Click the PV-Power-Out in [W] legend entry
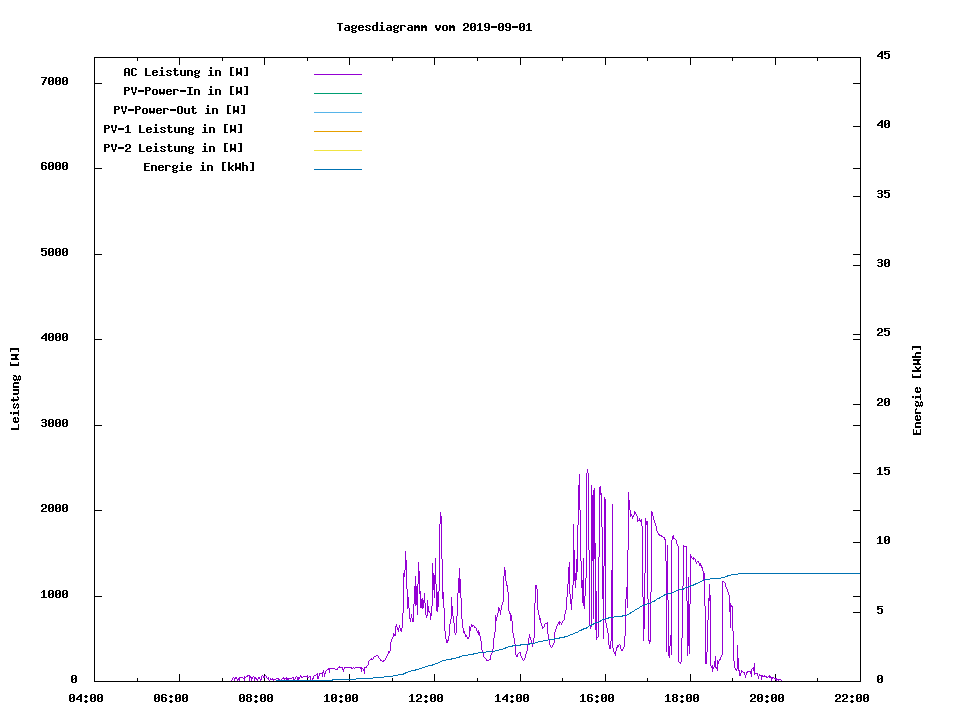 point(180,110)
